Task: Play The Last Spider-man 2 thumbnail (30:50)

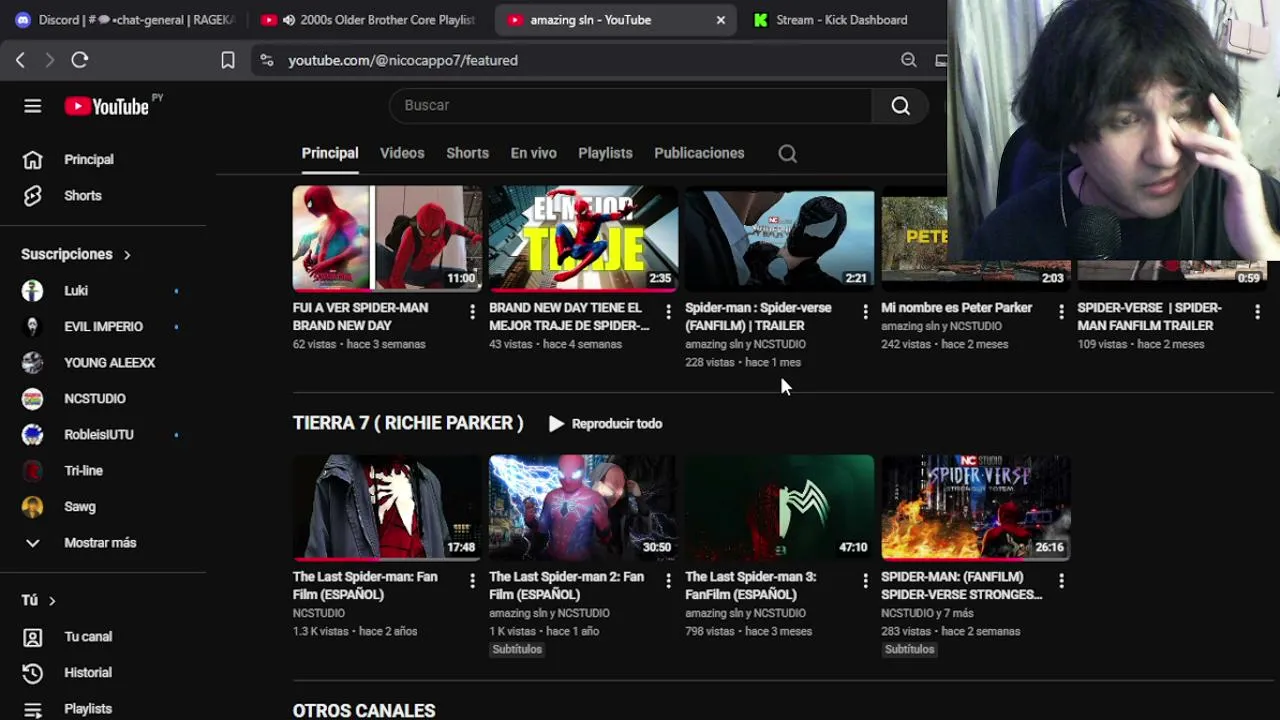Action: 583,507
